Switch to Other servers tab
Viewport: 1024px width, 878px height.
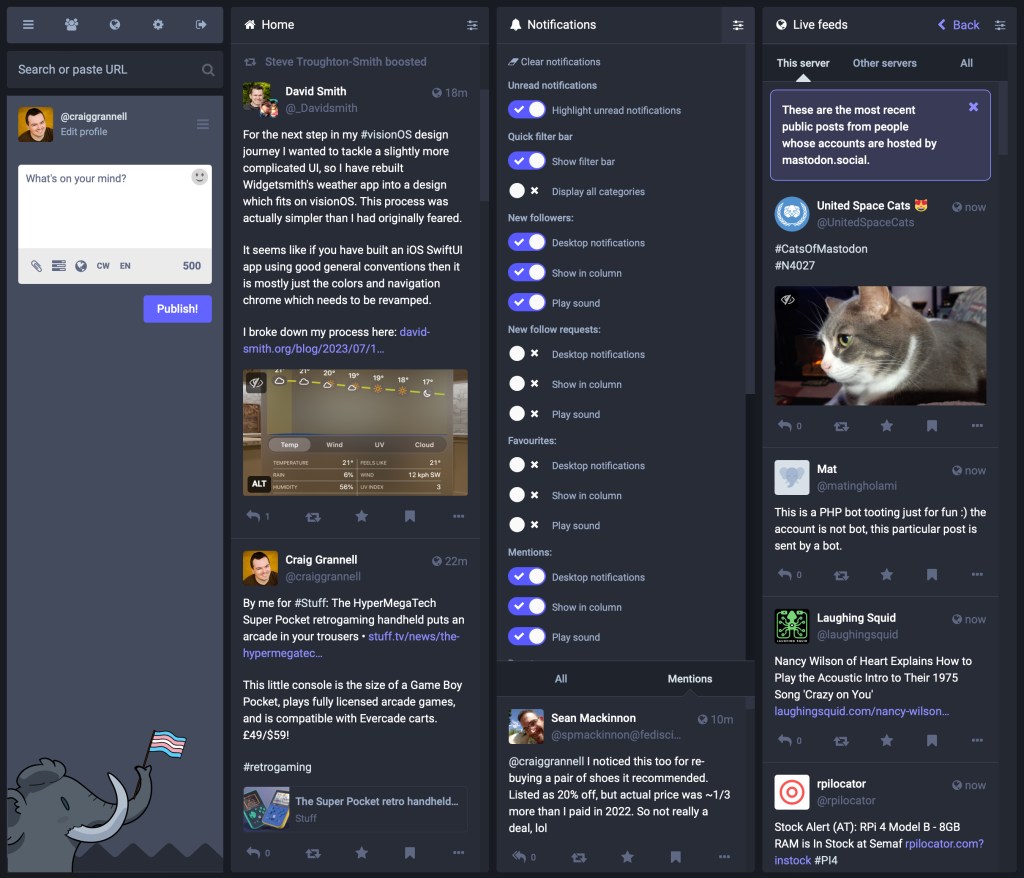884,63
